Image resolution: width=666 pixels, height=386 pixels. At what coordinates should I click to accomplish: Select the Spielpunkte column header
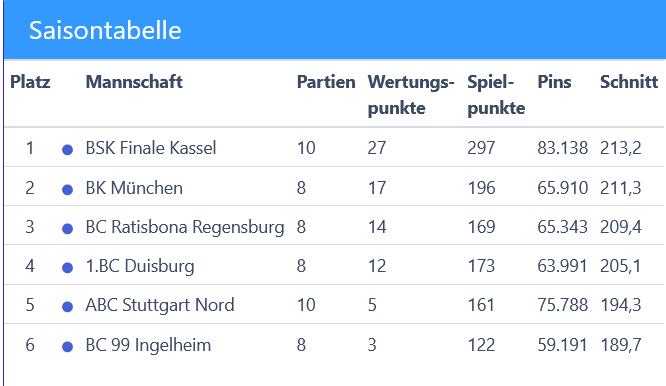point(496,95)
